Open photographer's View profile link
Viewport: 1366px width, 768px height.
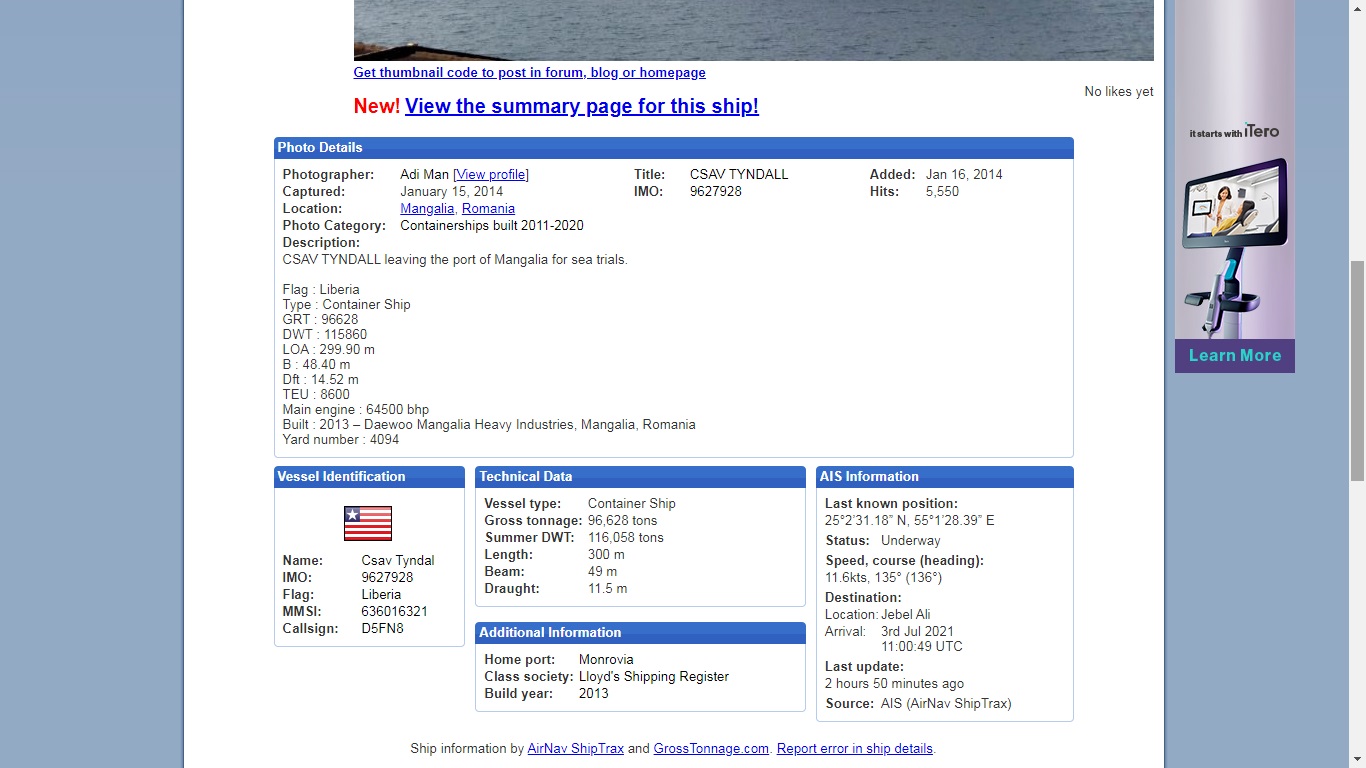click(x=491, y=175)
